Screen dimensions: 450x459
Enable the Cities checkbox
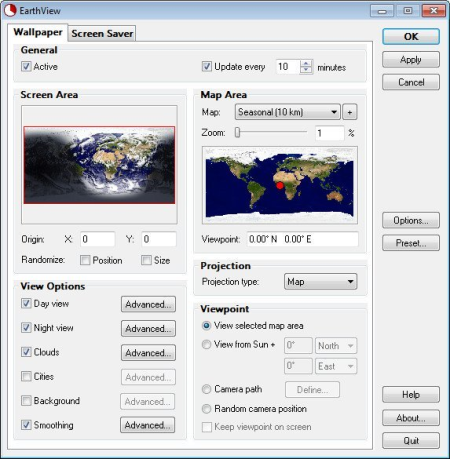[26, 376]
